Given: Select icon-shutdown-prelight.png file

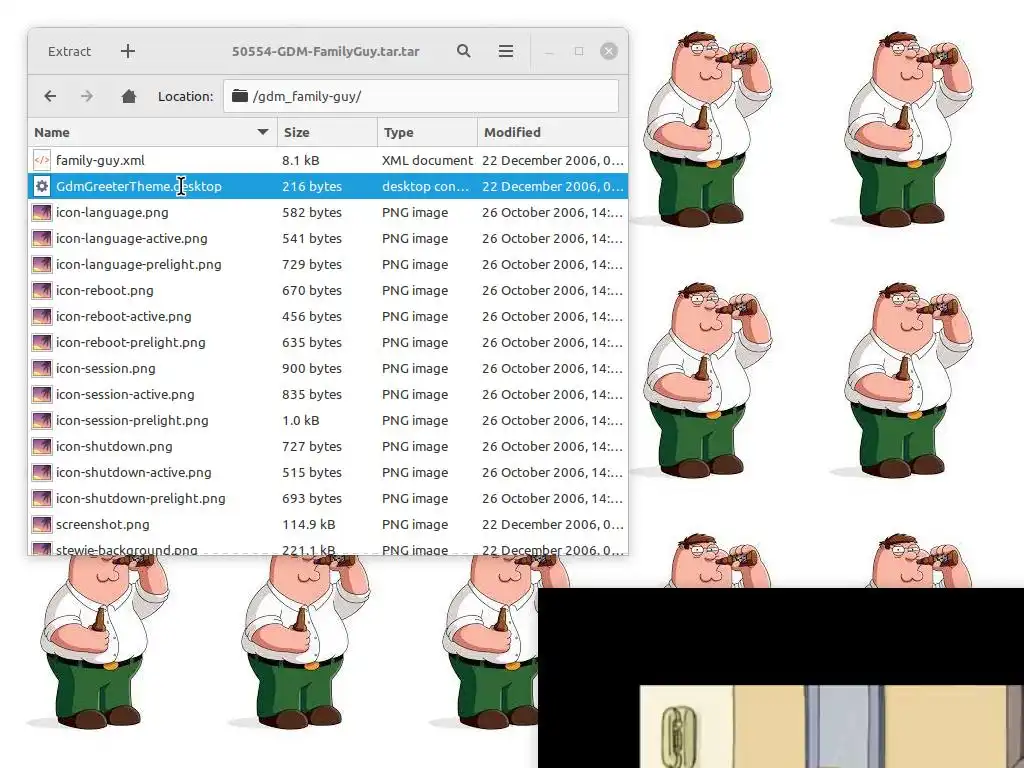Looking at the screenshot, I should pyautogui.click(x=328, y=498).
